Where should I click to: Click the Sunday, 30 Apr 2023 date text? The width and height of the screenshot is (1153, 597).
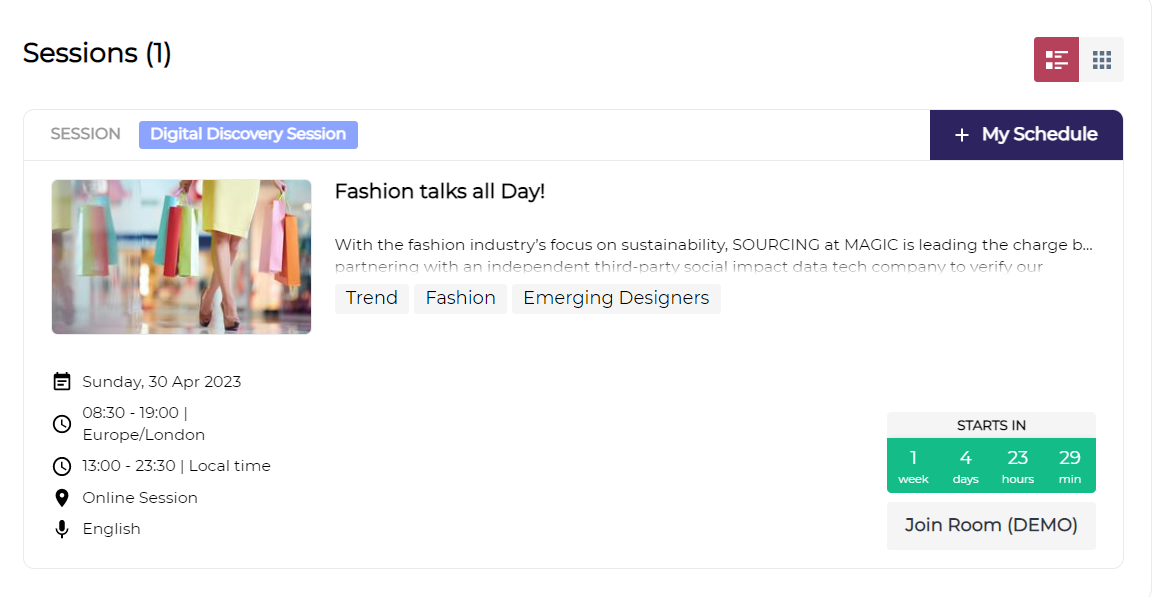click(161, 381)
